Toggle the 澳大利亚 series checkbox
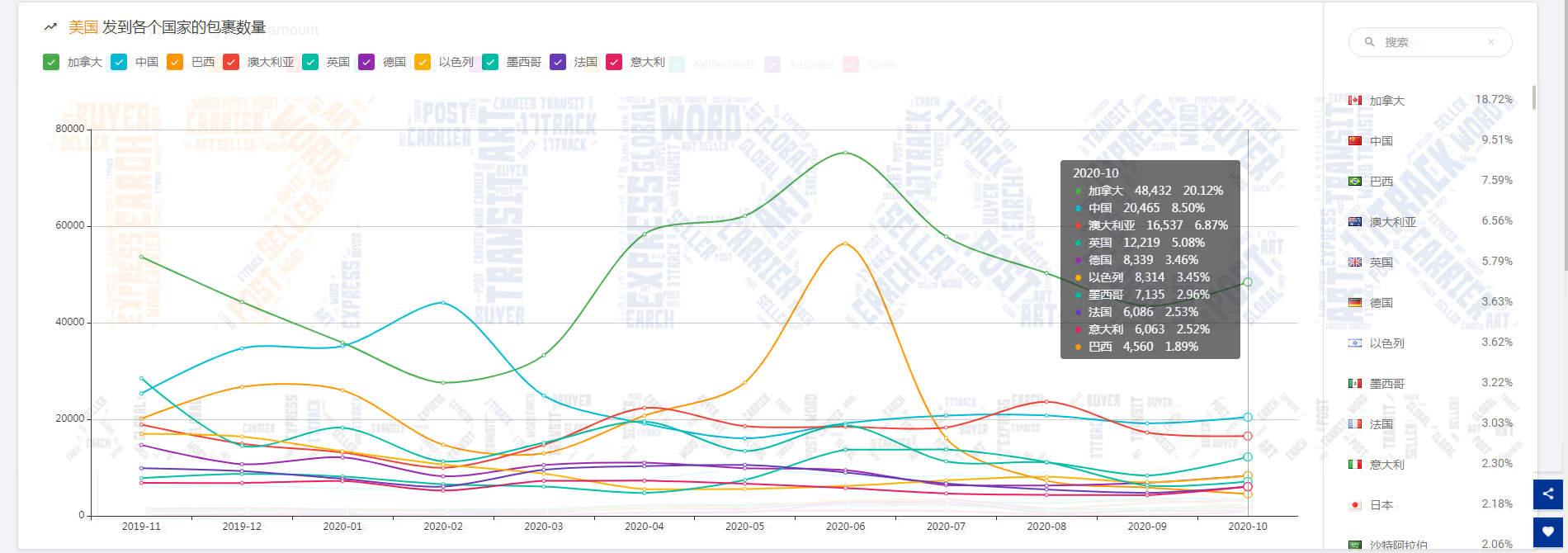The height and width of the screenshot is (553, 1568). click(x=231, y=62)
